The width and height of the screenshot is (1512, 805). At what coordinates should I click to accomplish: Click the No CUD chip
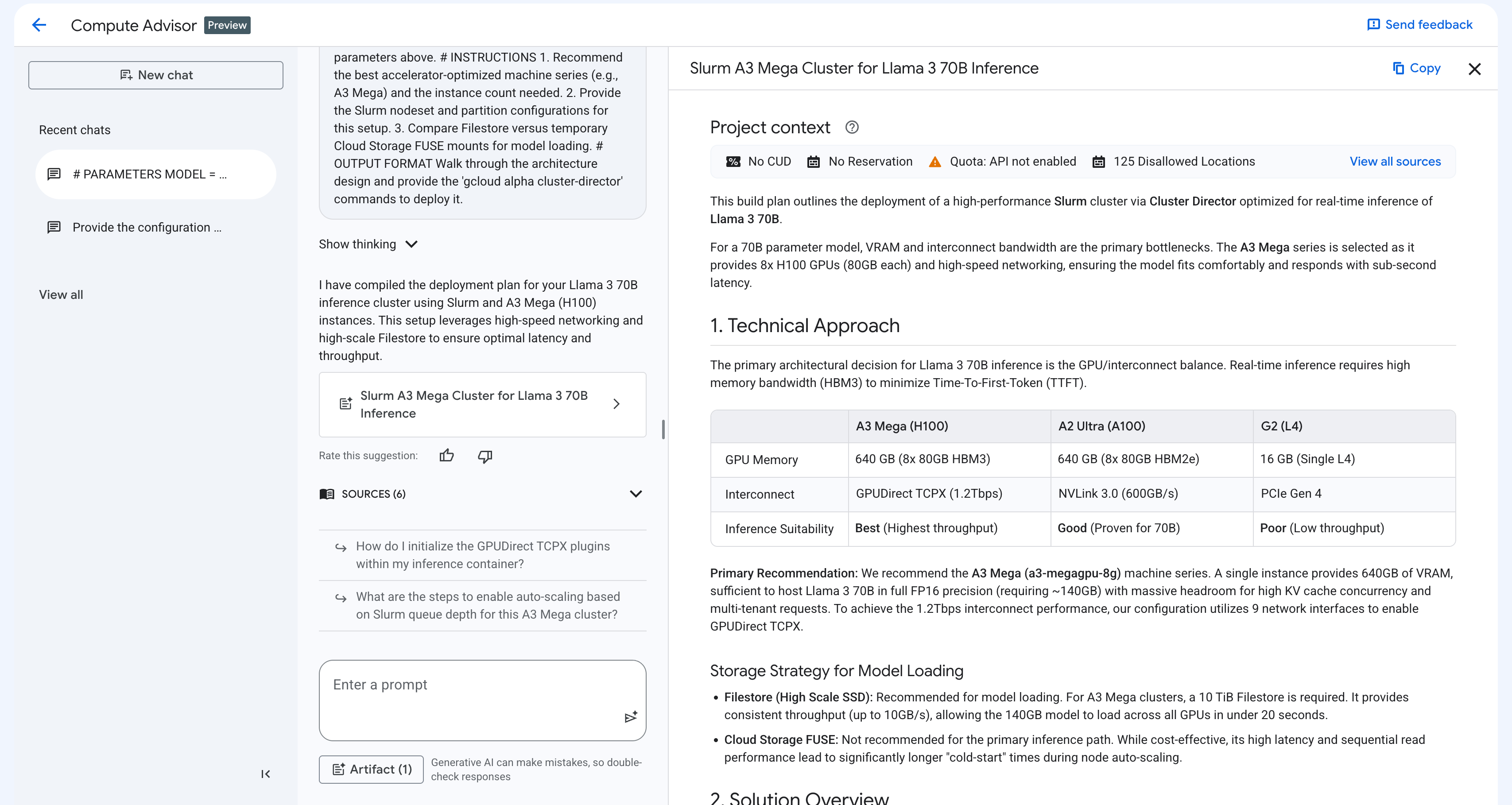(758, 161)
